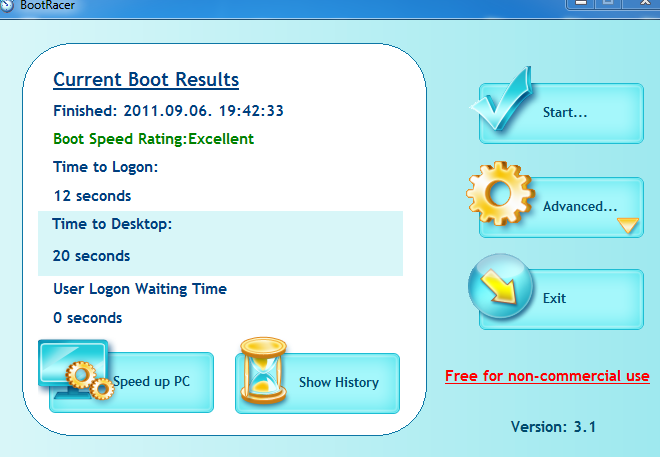Click the Exit button label
Image resolution: width=660 pixels, height=457 pixels.
tap(554, 298)
